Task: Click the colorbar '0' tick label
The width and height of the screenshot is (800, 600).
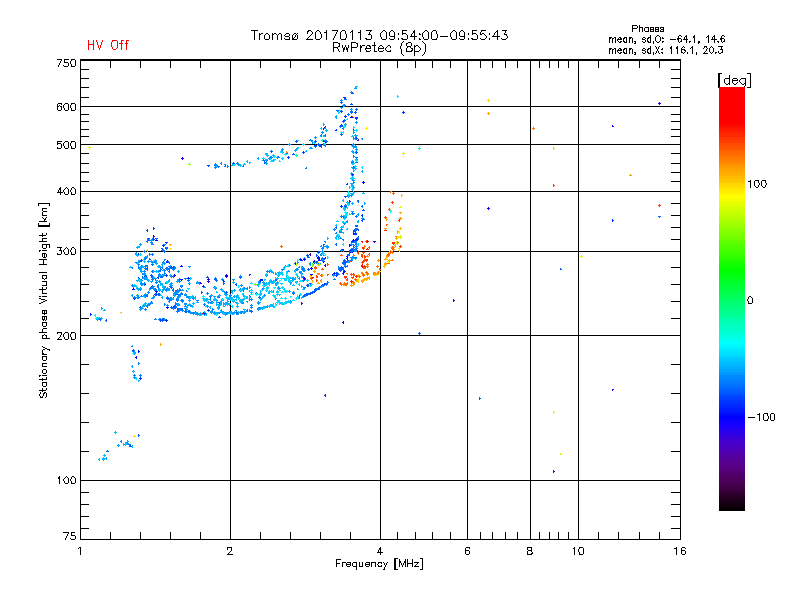Action: tap(750, 301)
